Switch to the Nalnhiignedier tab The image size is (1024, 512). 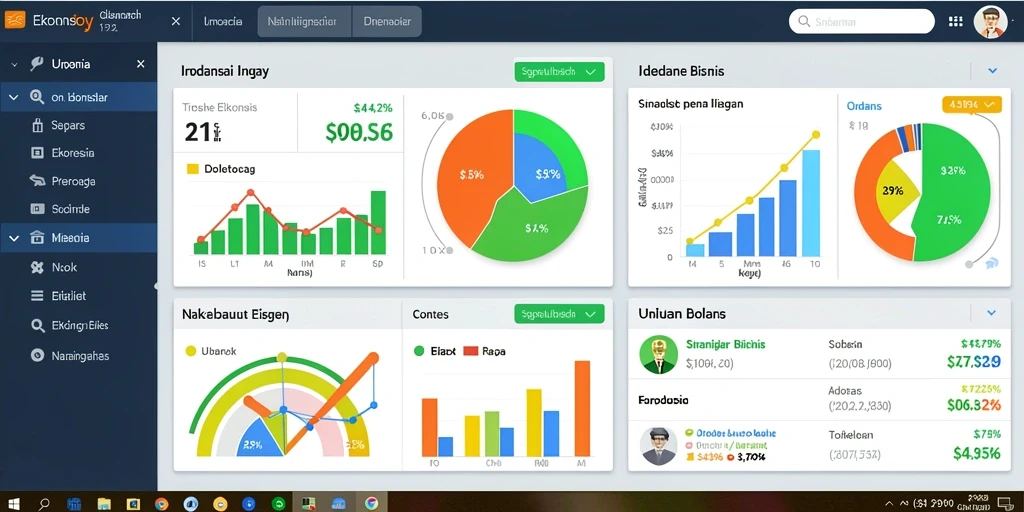304,22
